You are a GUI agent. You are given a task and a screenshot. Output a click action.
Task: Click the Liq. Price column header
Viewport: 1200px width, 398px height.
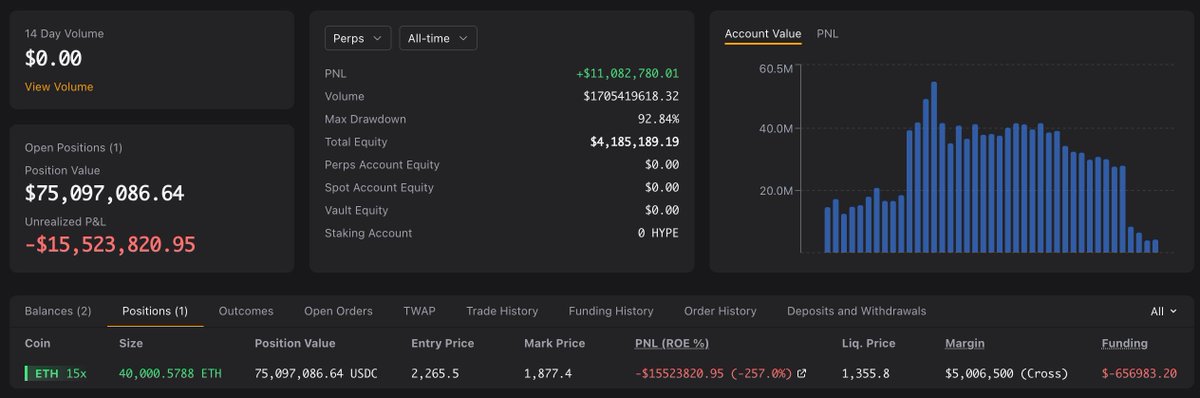pyautogui.click(x=869, y=343)
